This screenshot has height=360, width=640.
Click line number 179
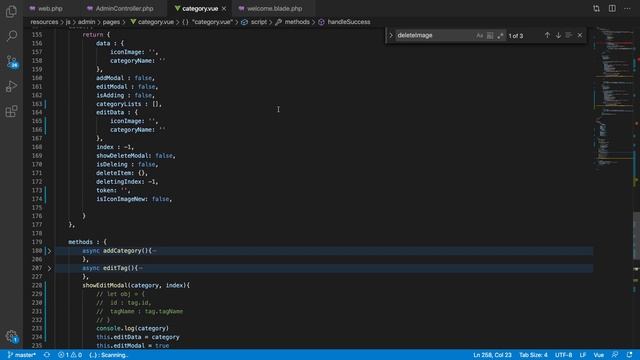tap(37, 242)
